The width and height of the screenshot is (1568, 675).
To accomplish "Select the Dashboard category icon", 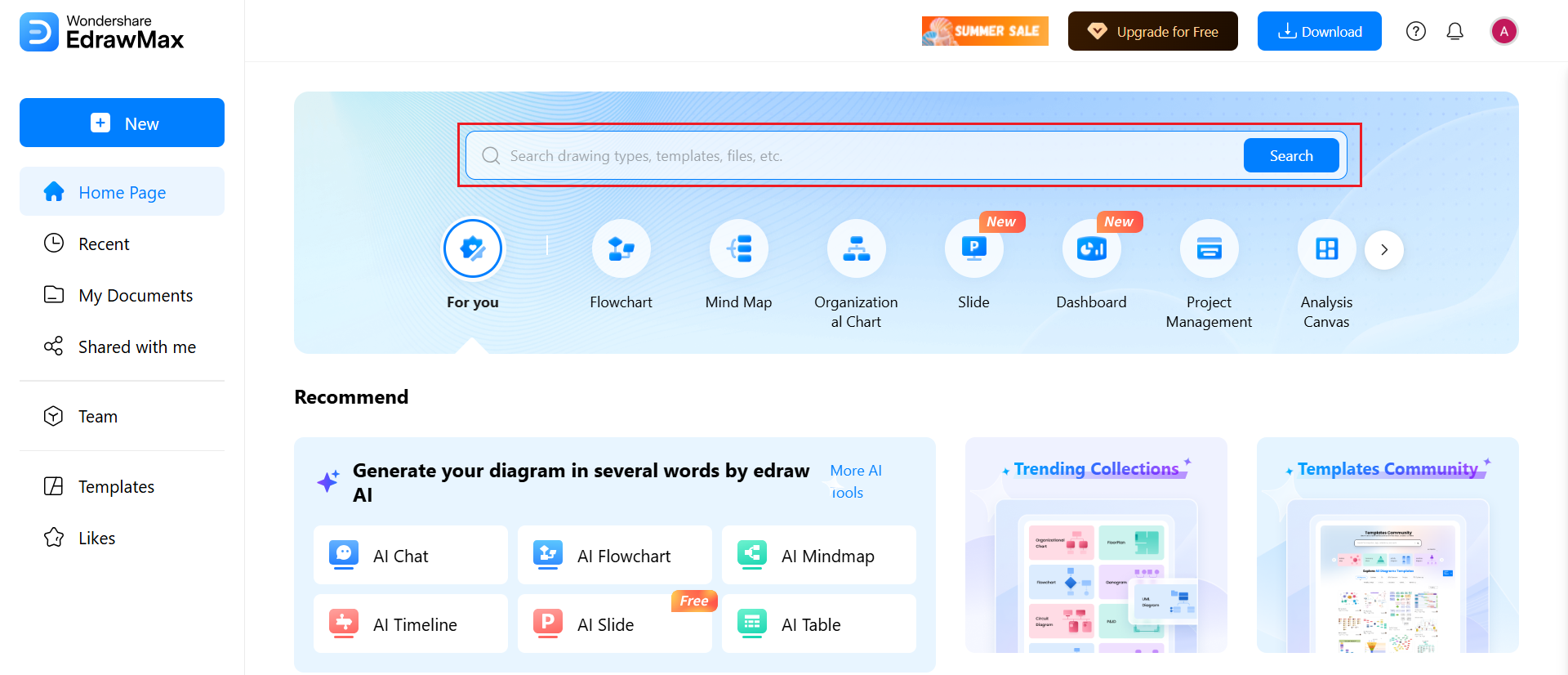I will 1092,248.
